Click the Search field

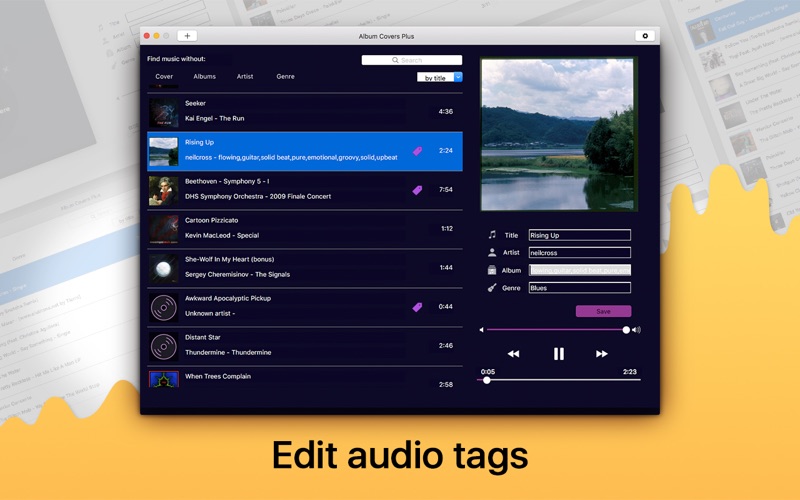(412, 60)
